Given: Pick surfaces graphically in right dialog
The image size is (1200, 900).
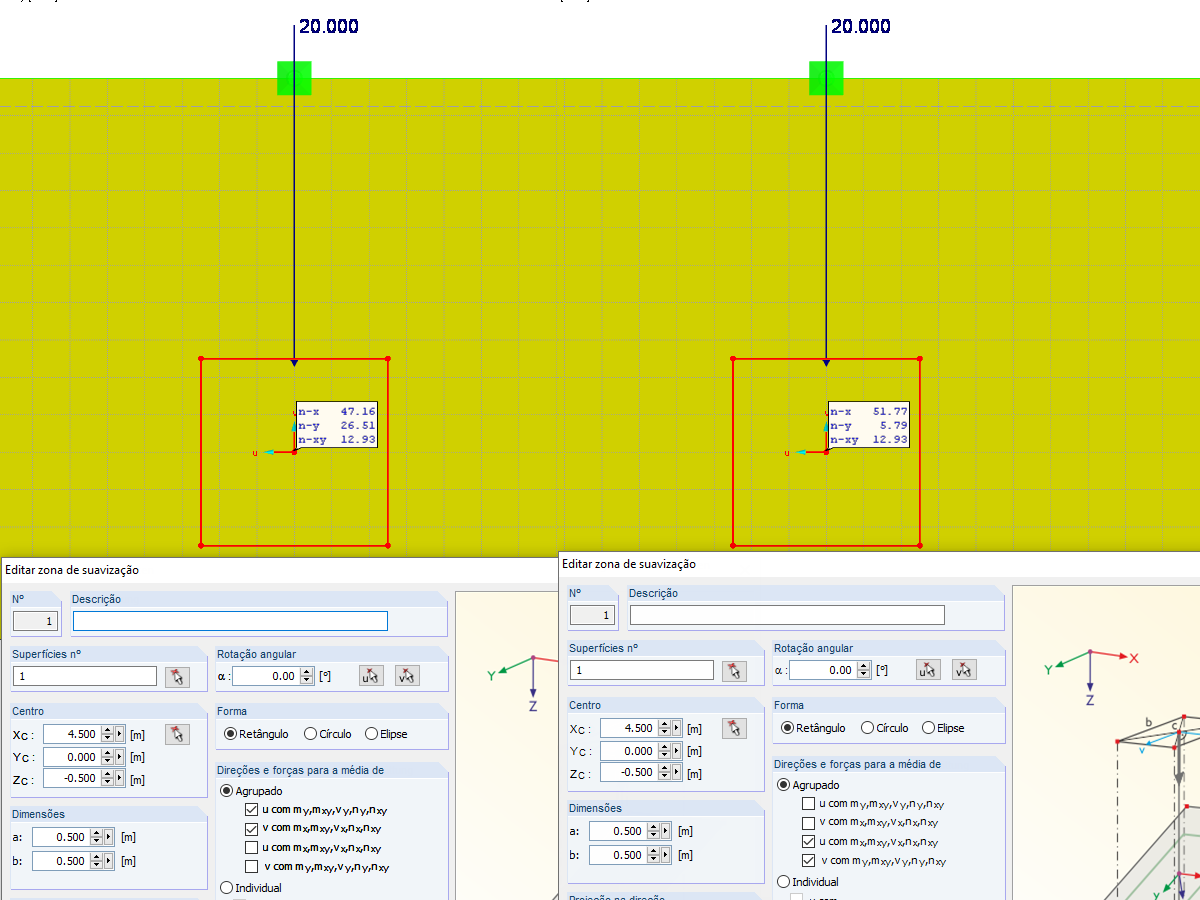Looking at the screenshot, I should tap(734, 671).
